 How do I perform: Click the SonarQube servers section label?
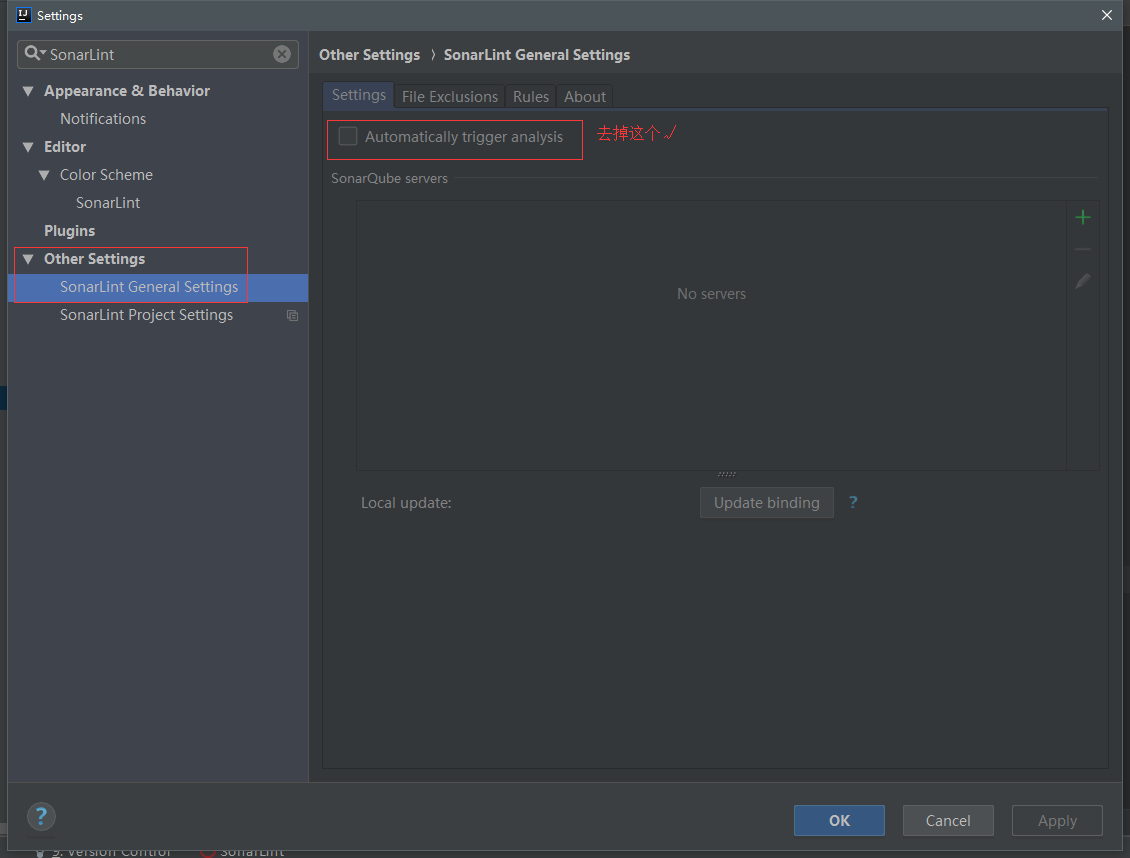(389, 179)
